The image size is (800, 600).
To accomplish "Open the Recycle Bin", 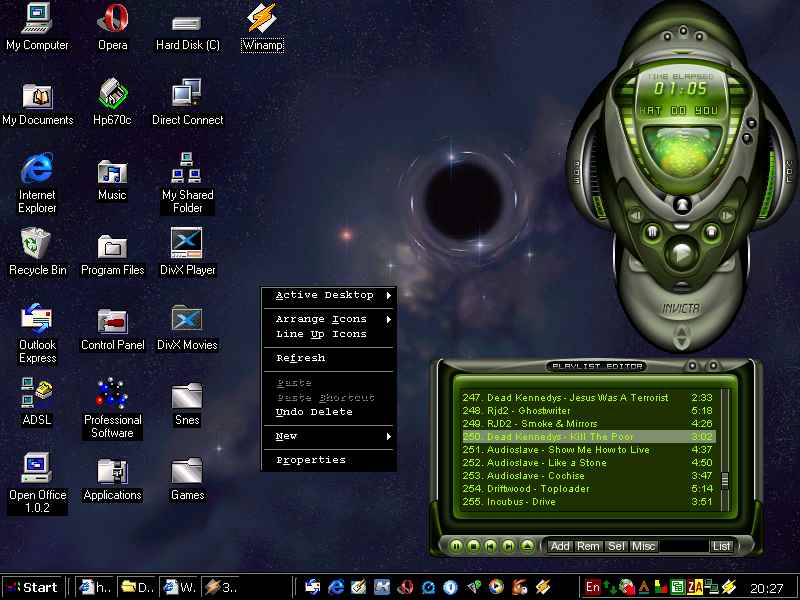I will tap(37, 245).
